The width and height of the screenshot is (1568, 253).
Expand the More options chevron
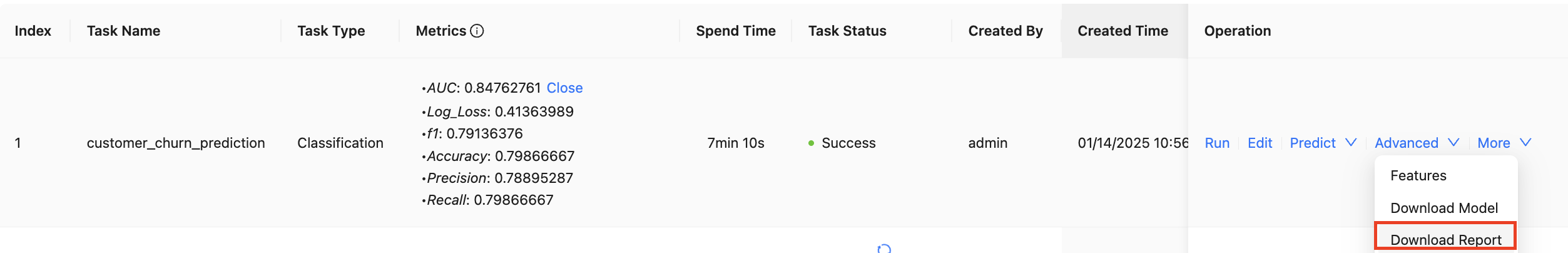pos(1525,143)
